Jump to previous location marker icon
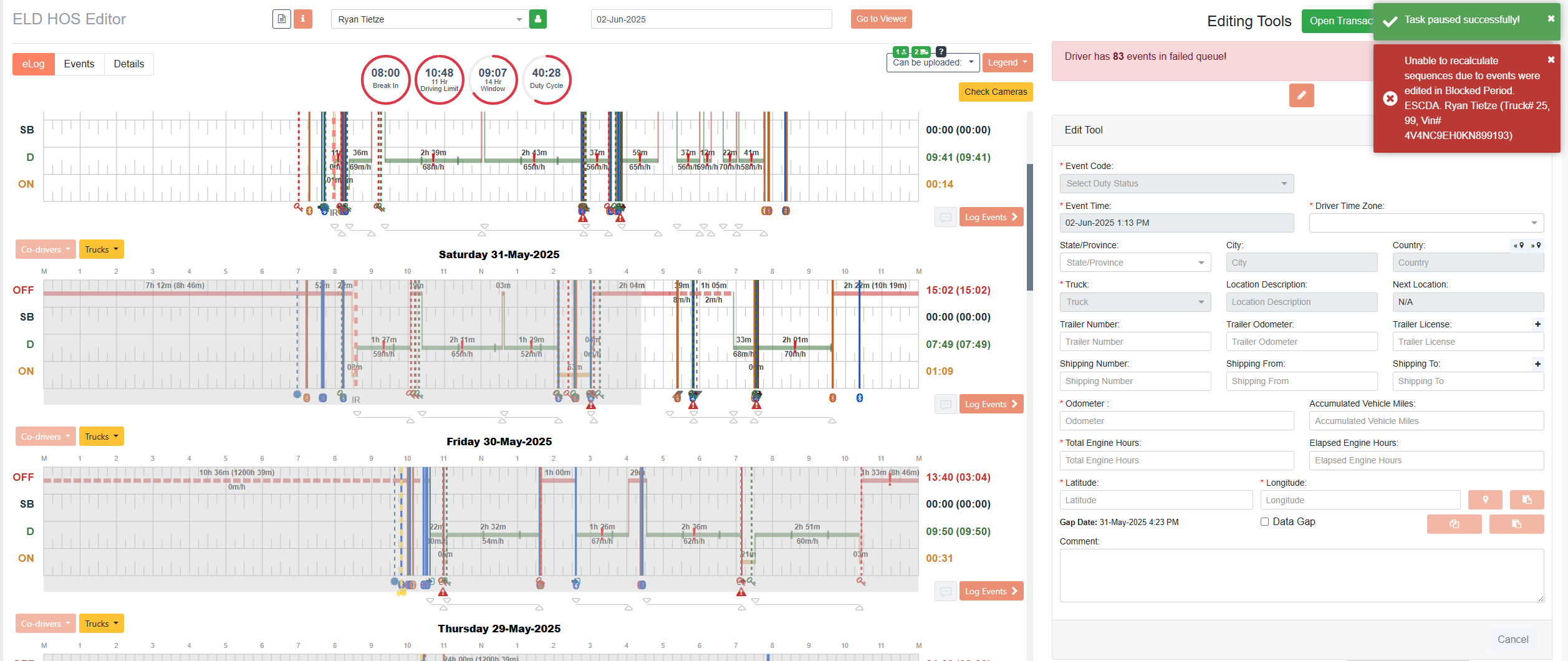The width and height of the screenshot is (1568, 661). [1519, 245]
